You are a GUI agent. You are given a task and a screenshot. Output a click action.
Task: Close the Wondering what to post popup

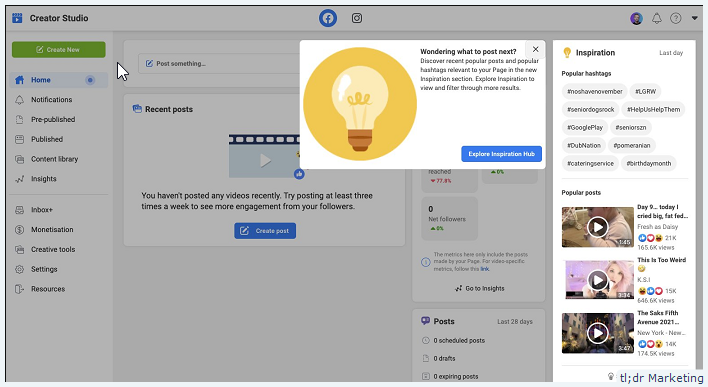point(536,49)
